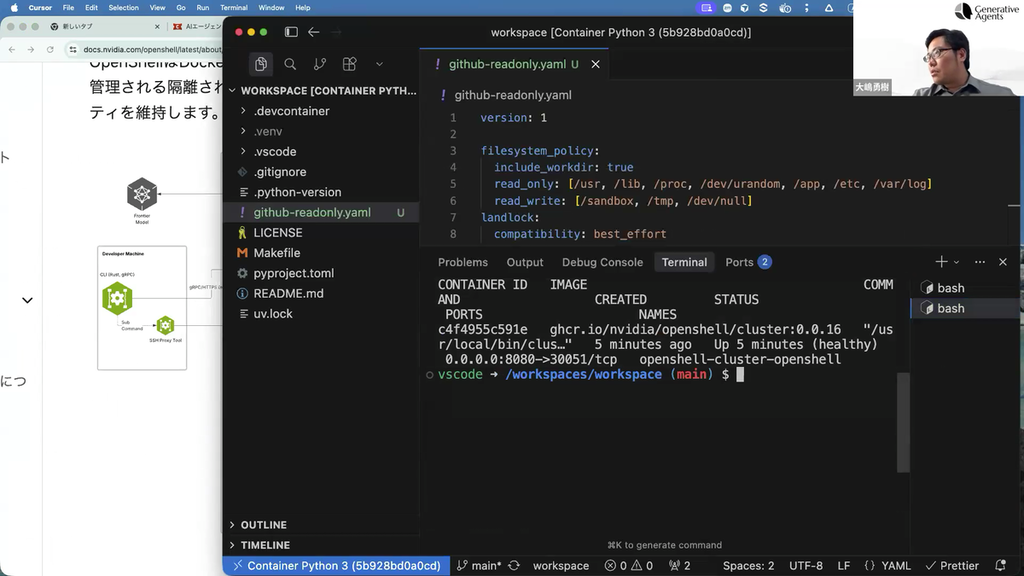Image resolution: width=1024 pixels, height=576 pixels.
Task: Click the browser back arrow
Action: click(x=12, y=50)
